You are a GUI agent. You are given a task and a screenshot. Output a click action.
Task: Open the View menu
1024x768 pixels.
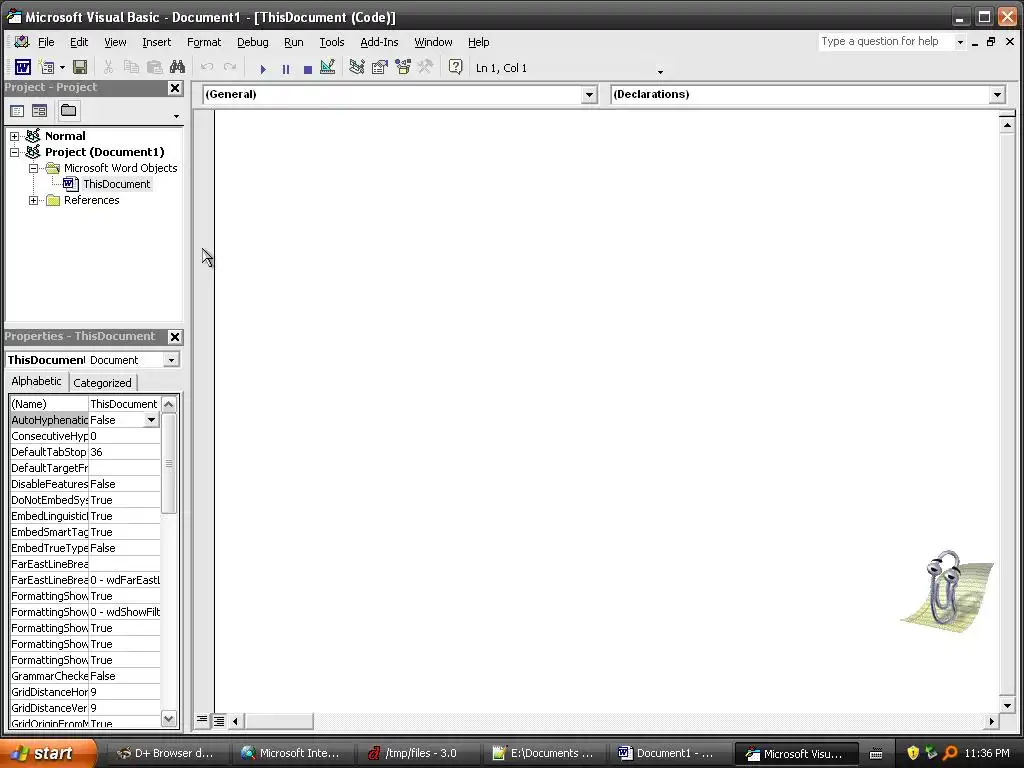coord(115,42)
